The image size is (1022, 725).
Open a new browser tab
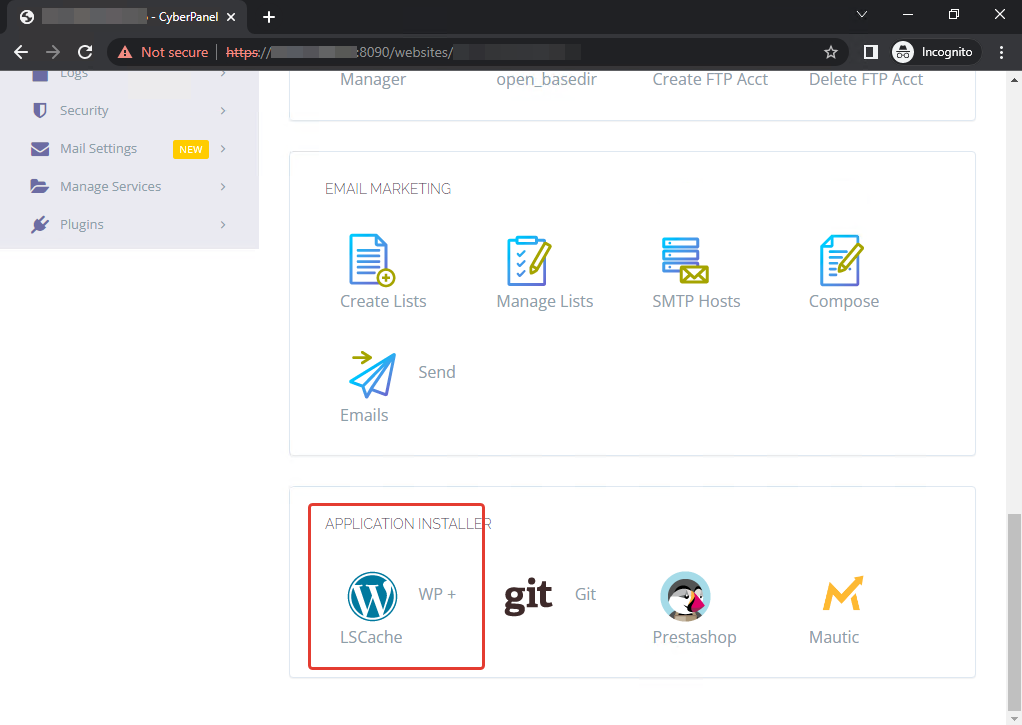click(269, 17)
